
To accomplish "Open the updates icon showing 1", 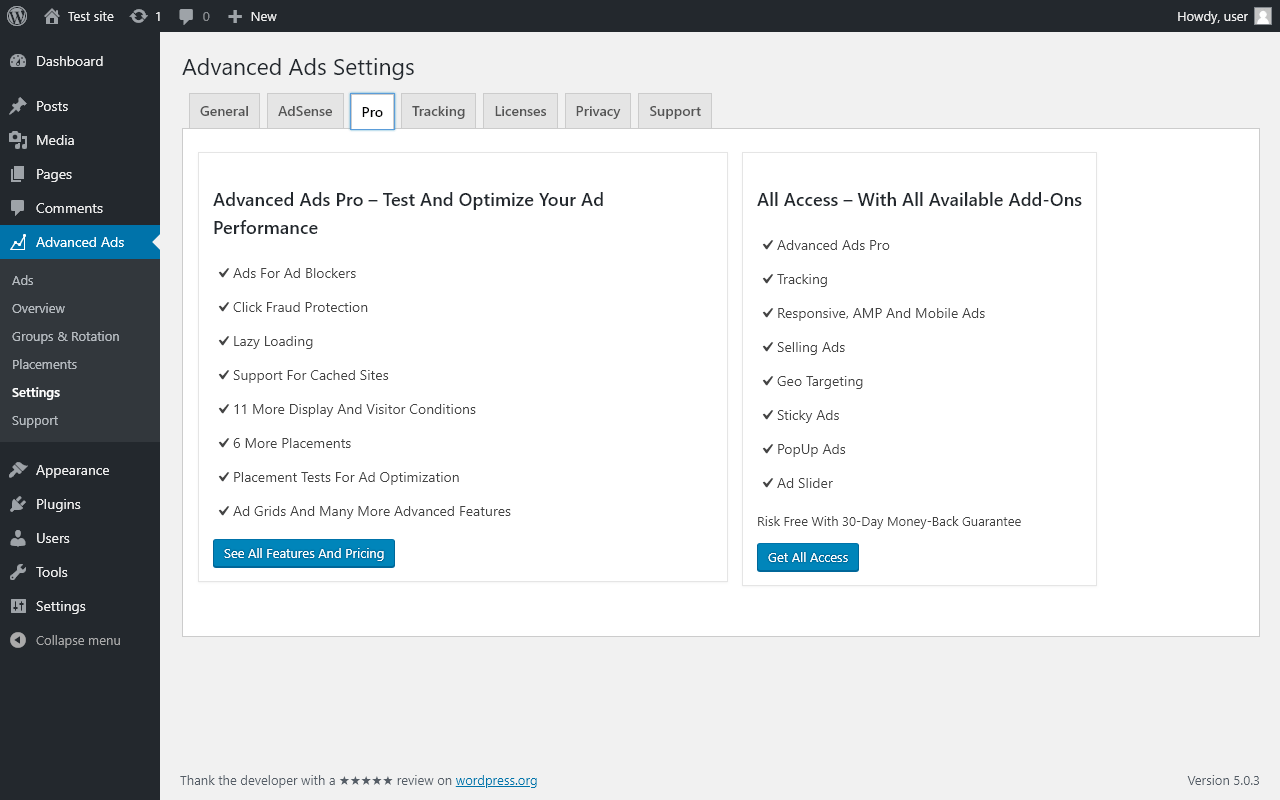I will (x=139, y=16).
